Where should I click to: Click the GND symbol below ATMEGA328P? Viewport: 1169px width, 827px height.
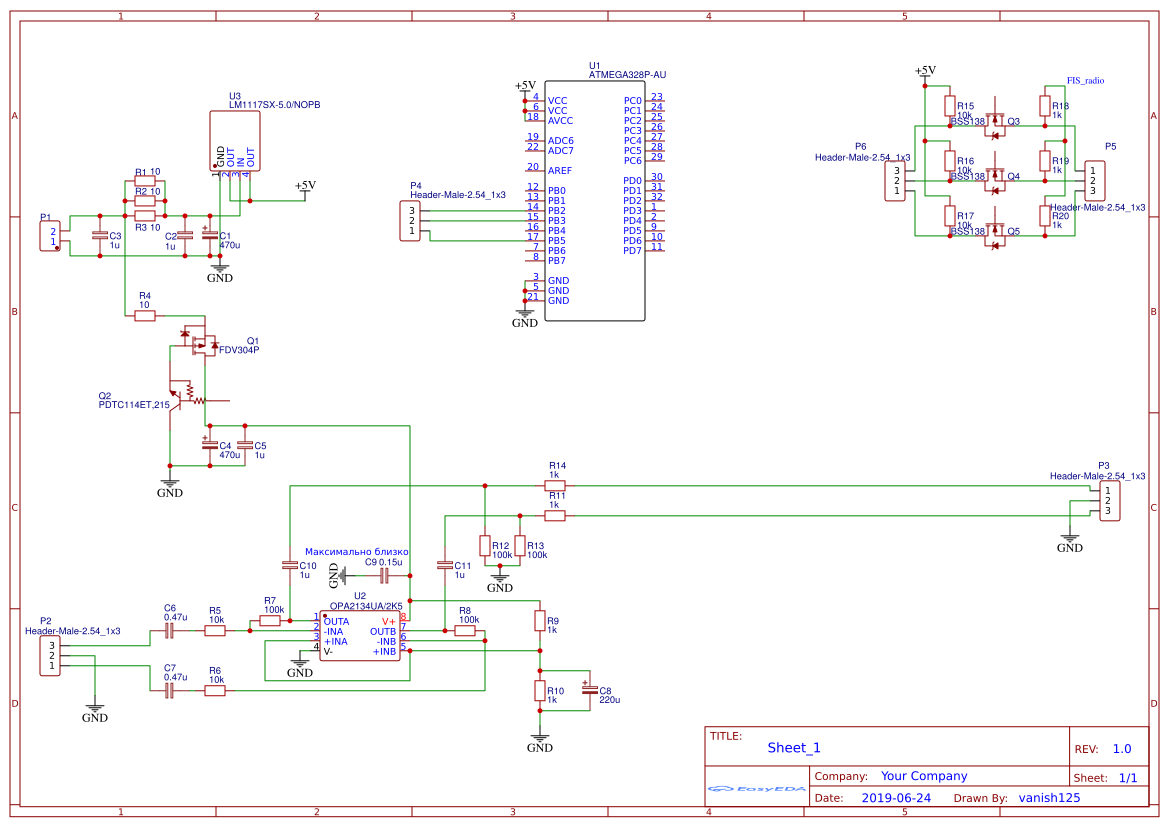(x=525, y=318)
